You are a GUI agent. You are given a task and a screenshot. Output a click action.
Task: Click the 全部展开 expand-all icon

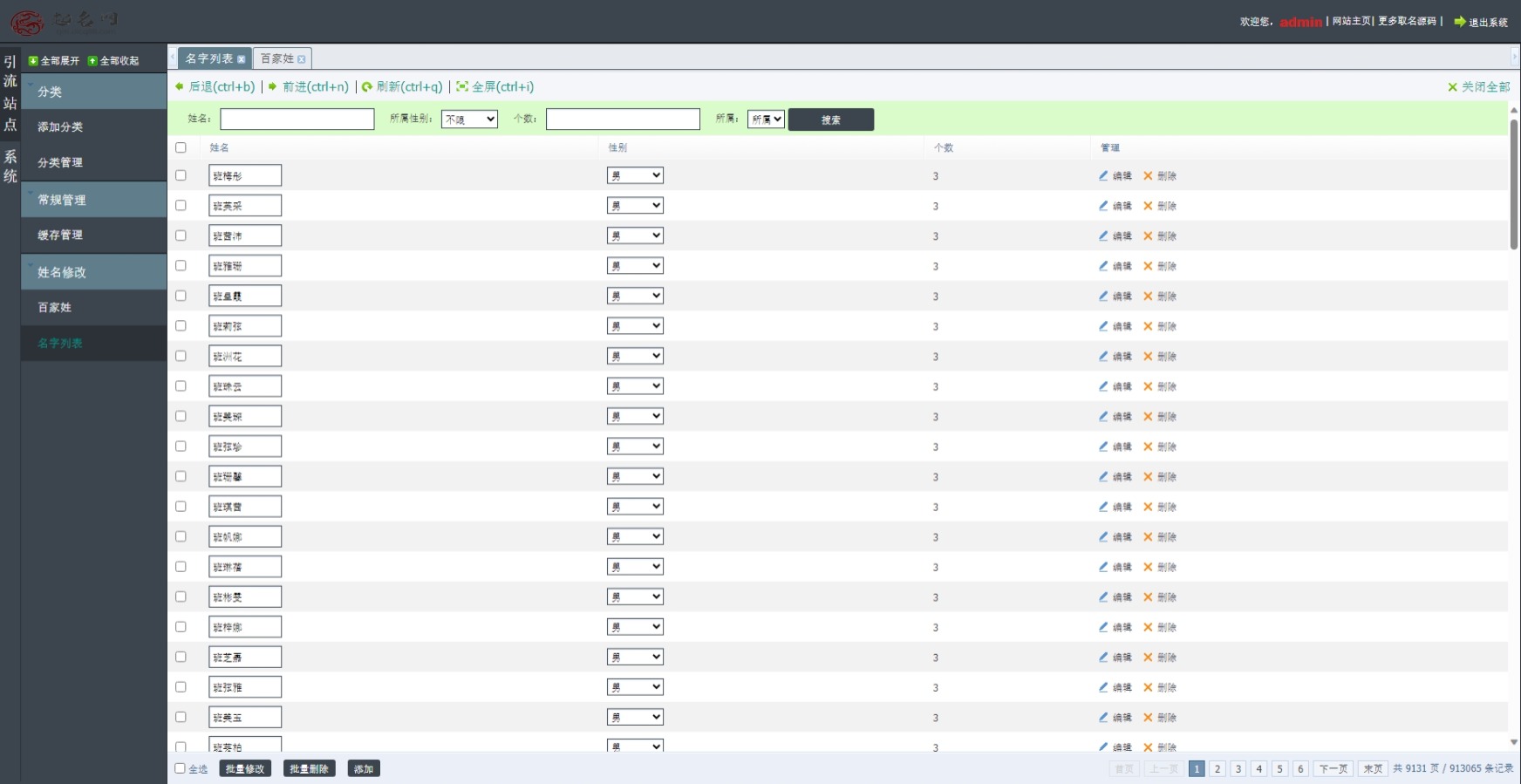(x=33, y=61)
